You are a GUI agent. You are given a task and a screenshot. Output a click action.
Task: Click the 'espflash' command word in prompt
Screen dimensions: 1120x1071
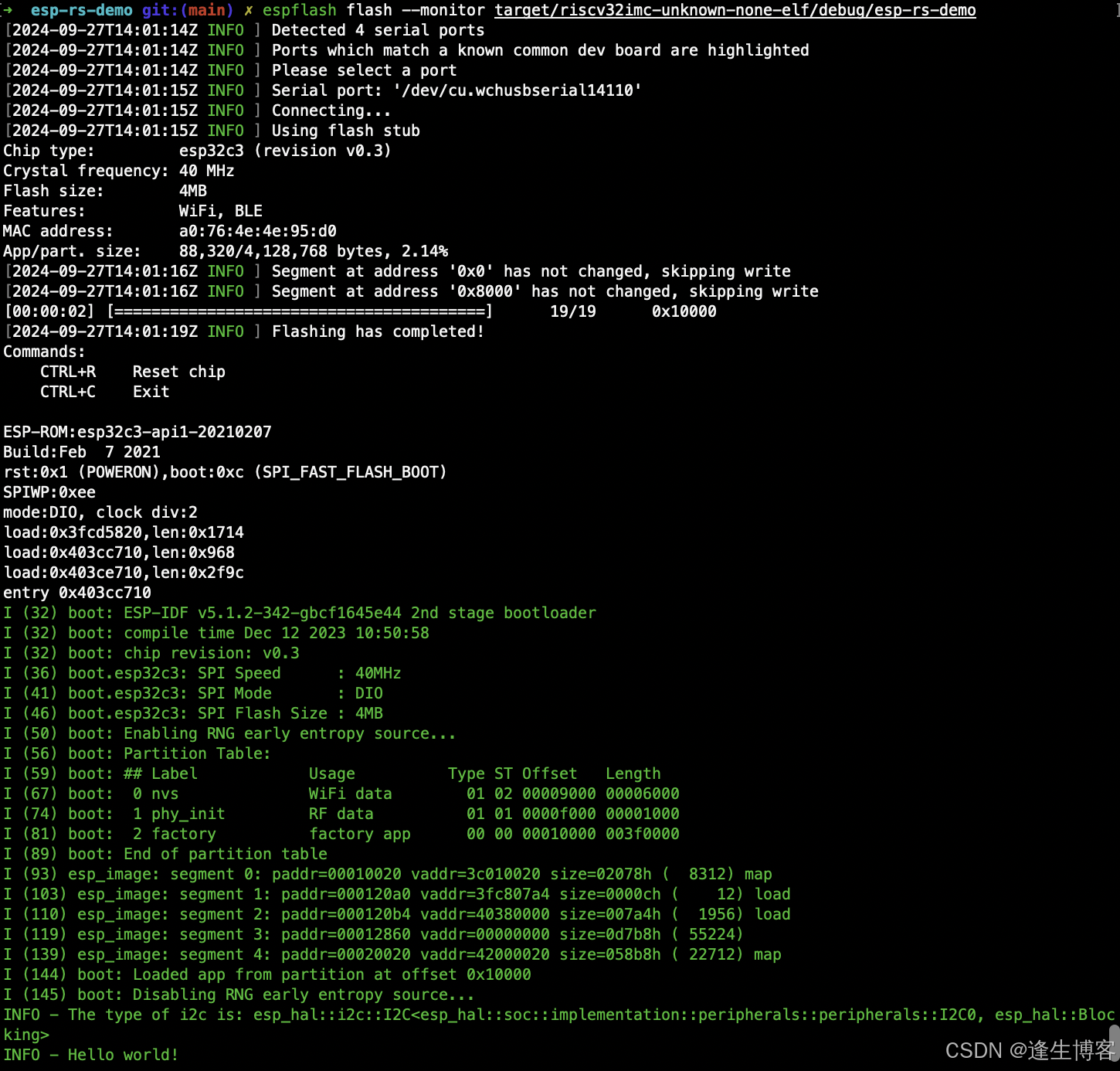tap(300, 10)
